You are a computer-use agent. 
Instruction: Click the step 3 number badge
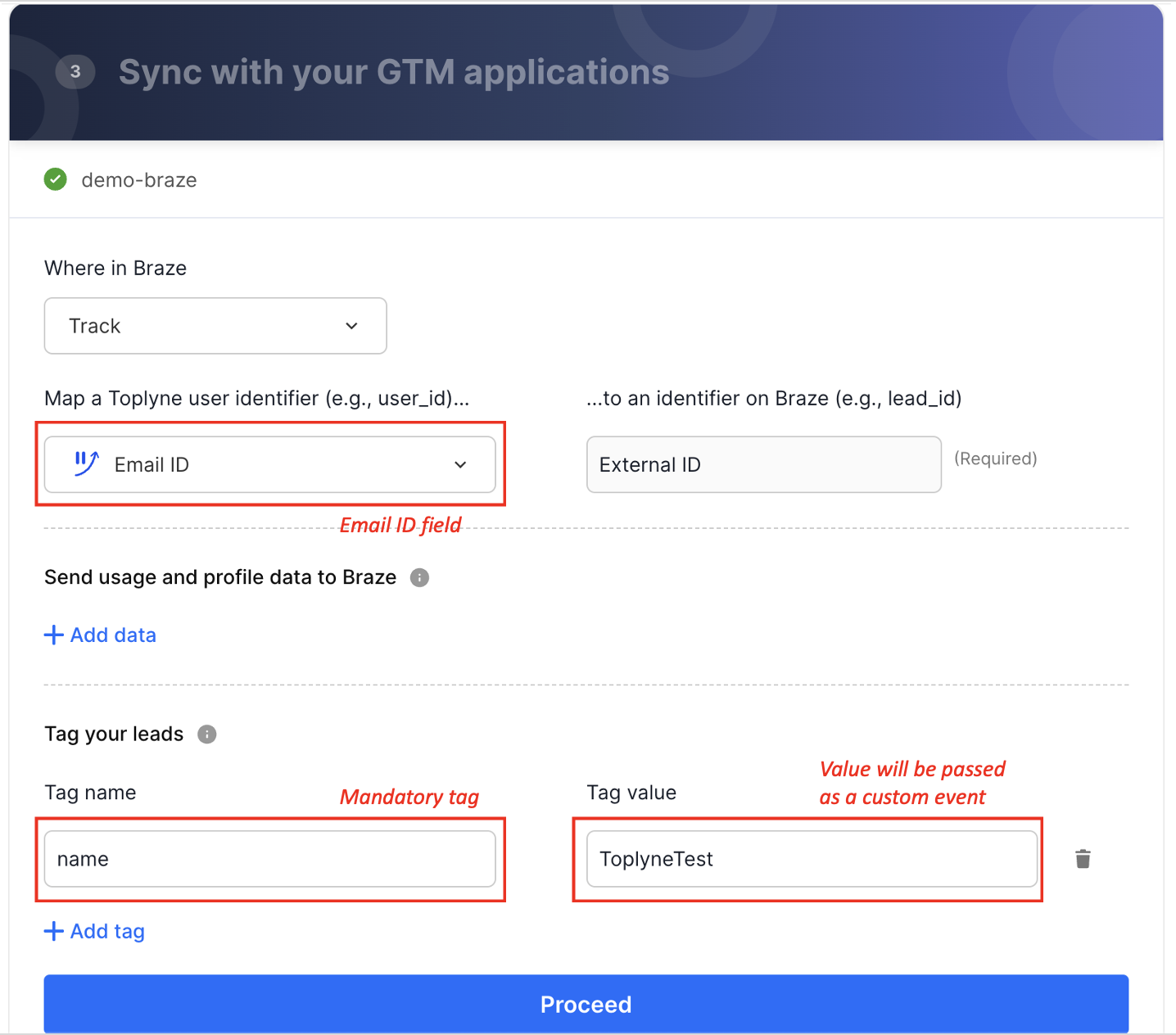[x=75, y=72]
